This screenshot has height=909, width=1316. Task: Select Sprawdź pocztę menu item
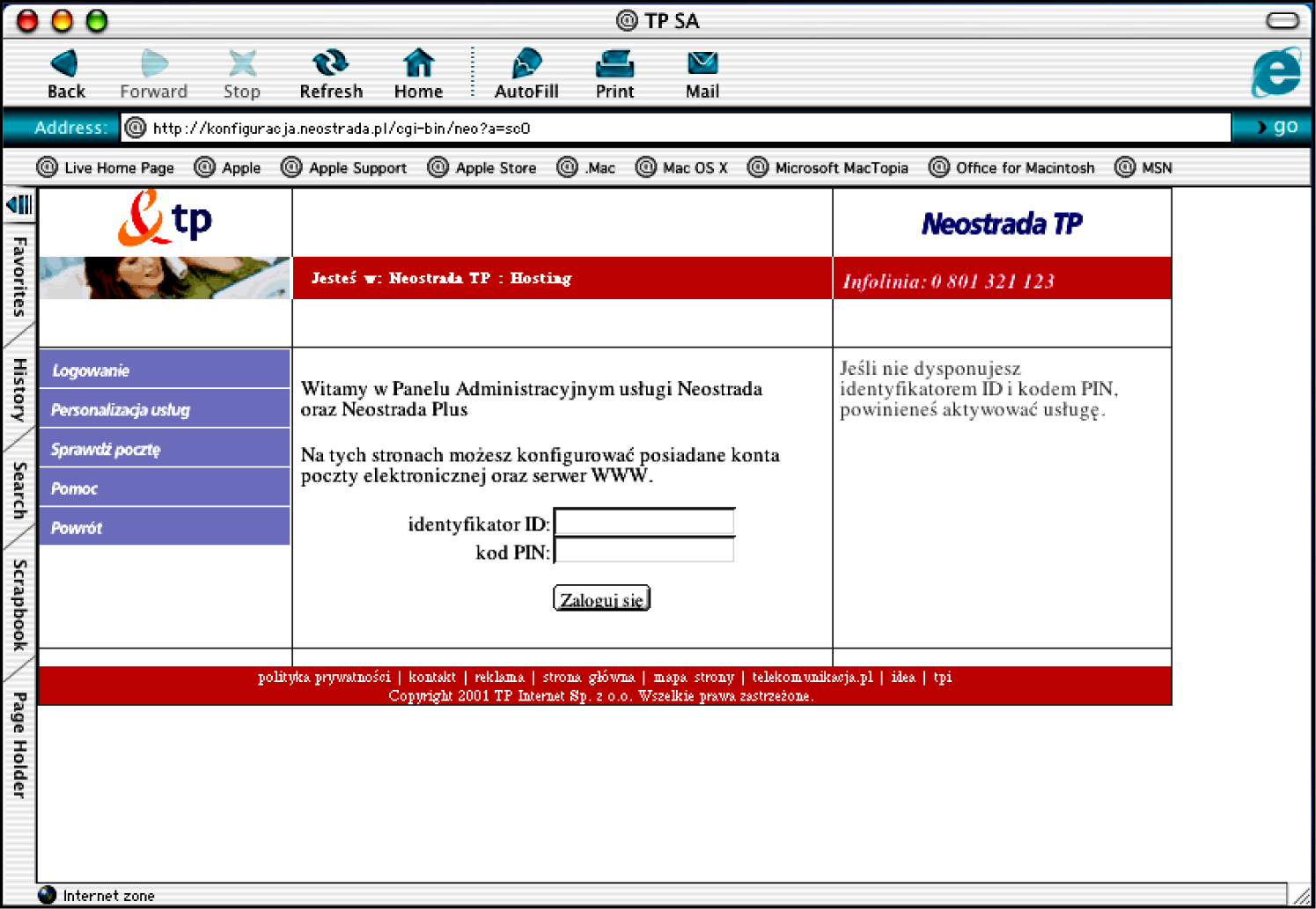point(165,449)
